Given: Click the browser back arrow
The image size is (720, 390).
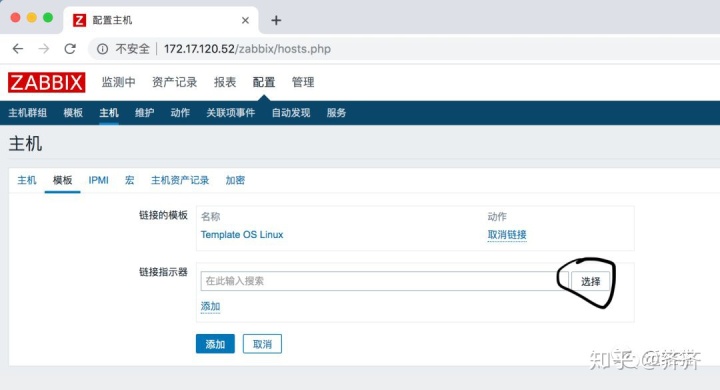Looking at the screenshot, I should [x=17, y=49].
